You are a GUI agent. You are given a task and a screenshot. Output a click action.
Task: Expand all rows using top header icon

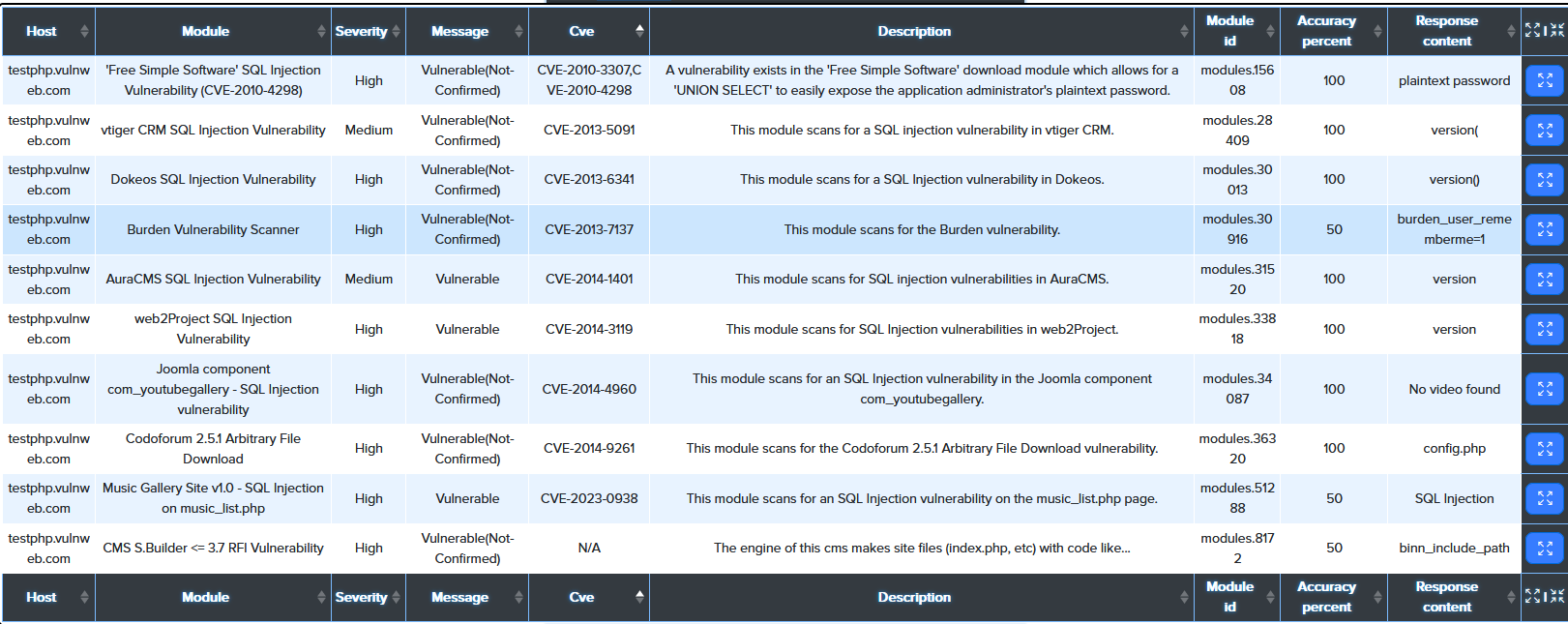[x=1532, y=31]
